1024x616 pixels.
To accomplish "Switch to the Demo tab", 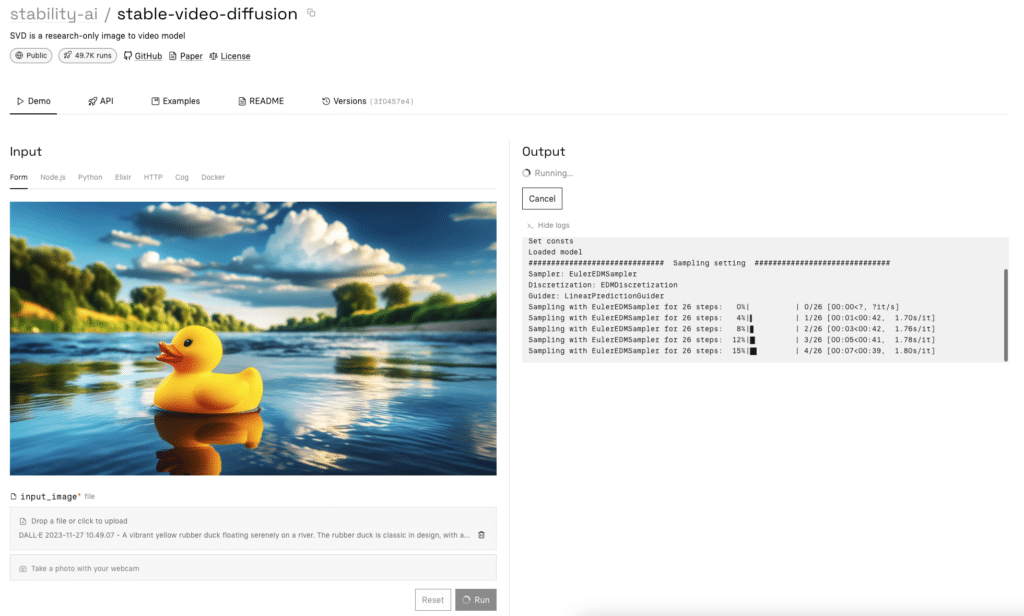I will coord(33,101).
